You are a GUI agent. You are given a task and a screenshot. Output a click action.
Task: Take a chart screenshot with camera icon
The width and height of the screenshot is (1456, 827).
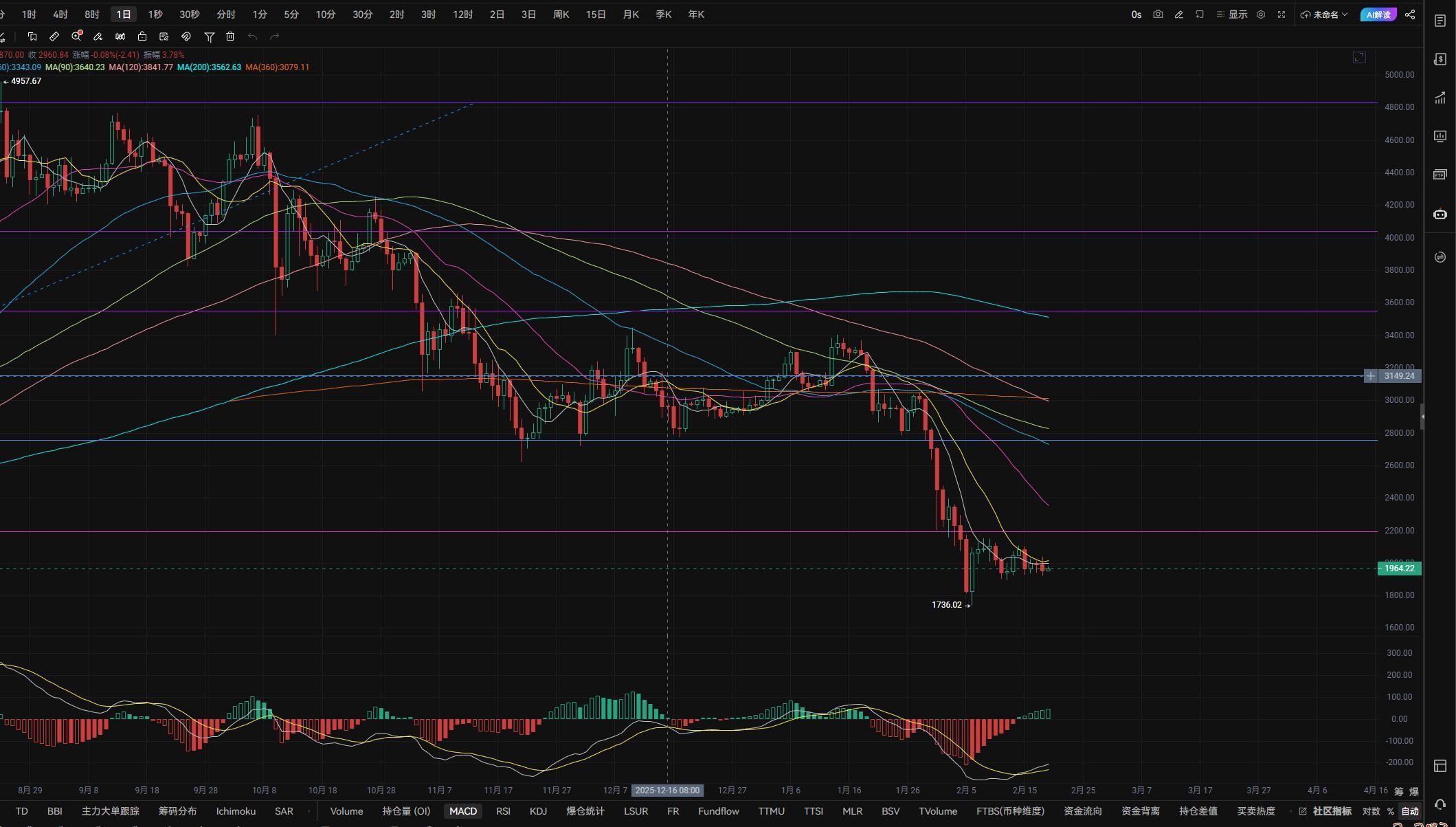click(1158, 14)
